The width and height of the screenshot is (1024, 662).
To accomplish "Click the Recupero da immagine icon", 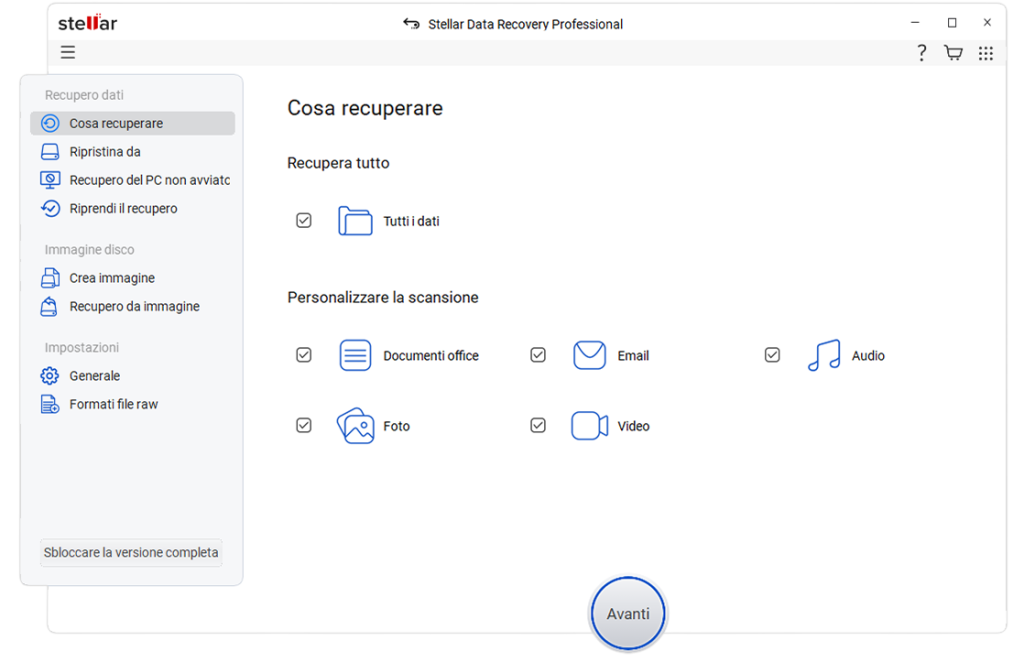I will (49, 306).
